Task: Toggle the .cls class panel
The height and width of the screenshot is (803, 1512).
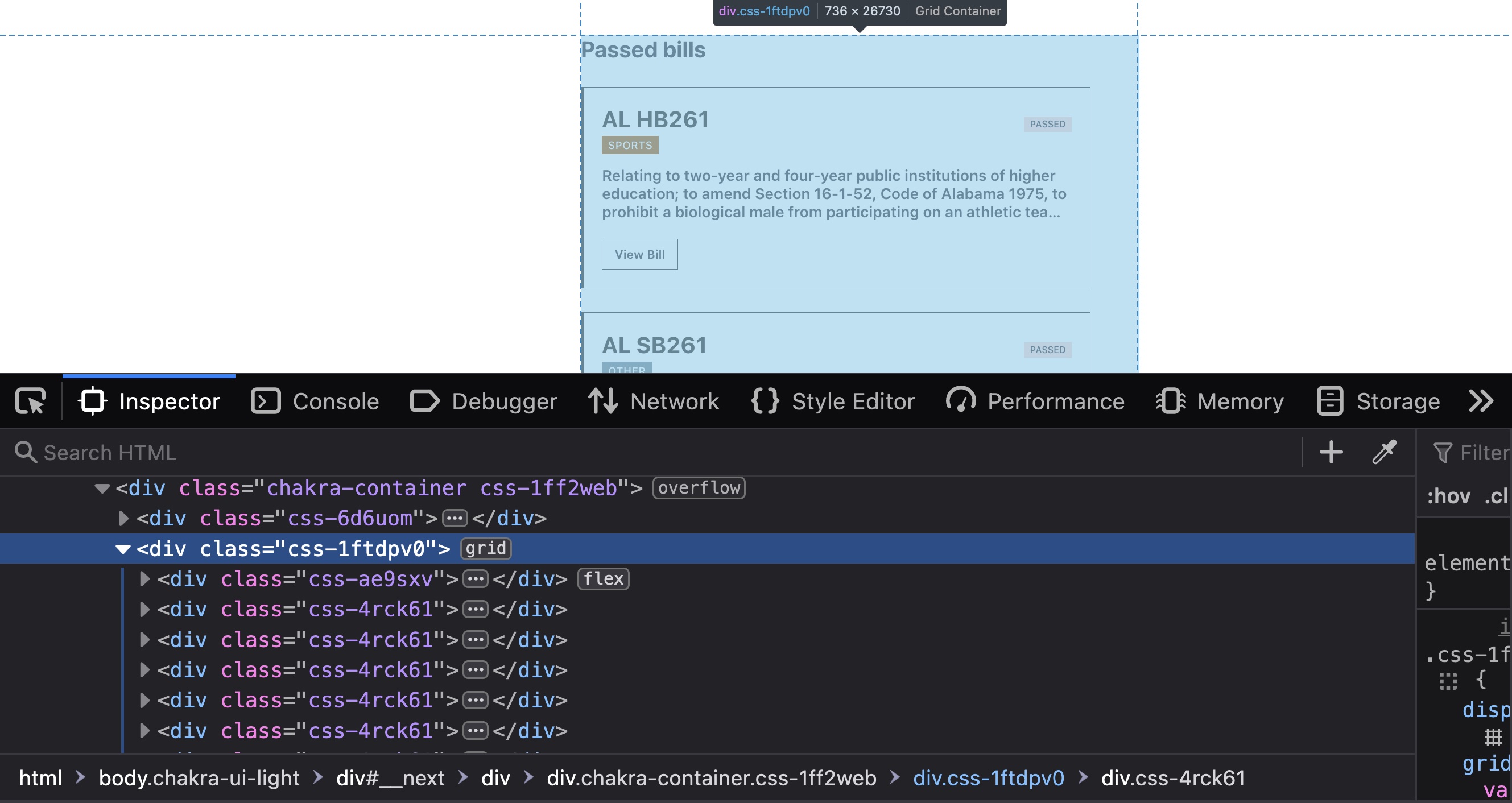Action: click(x=1496, y=496)
